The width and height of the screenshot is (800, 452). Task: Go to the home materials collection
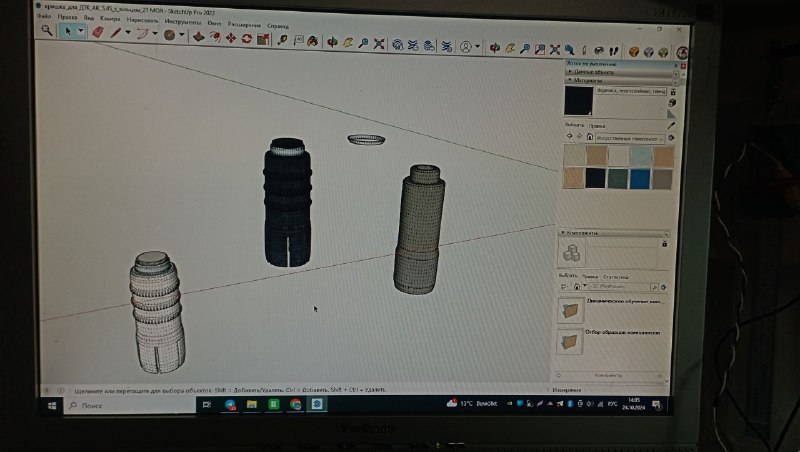pyautogui.click(x=589, y=137)
